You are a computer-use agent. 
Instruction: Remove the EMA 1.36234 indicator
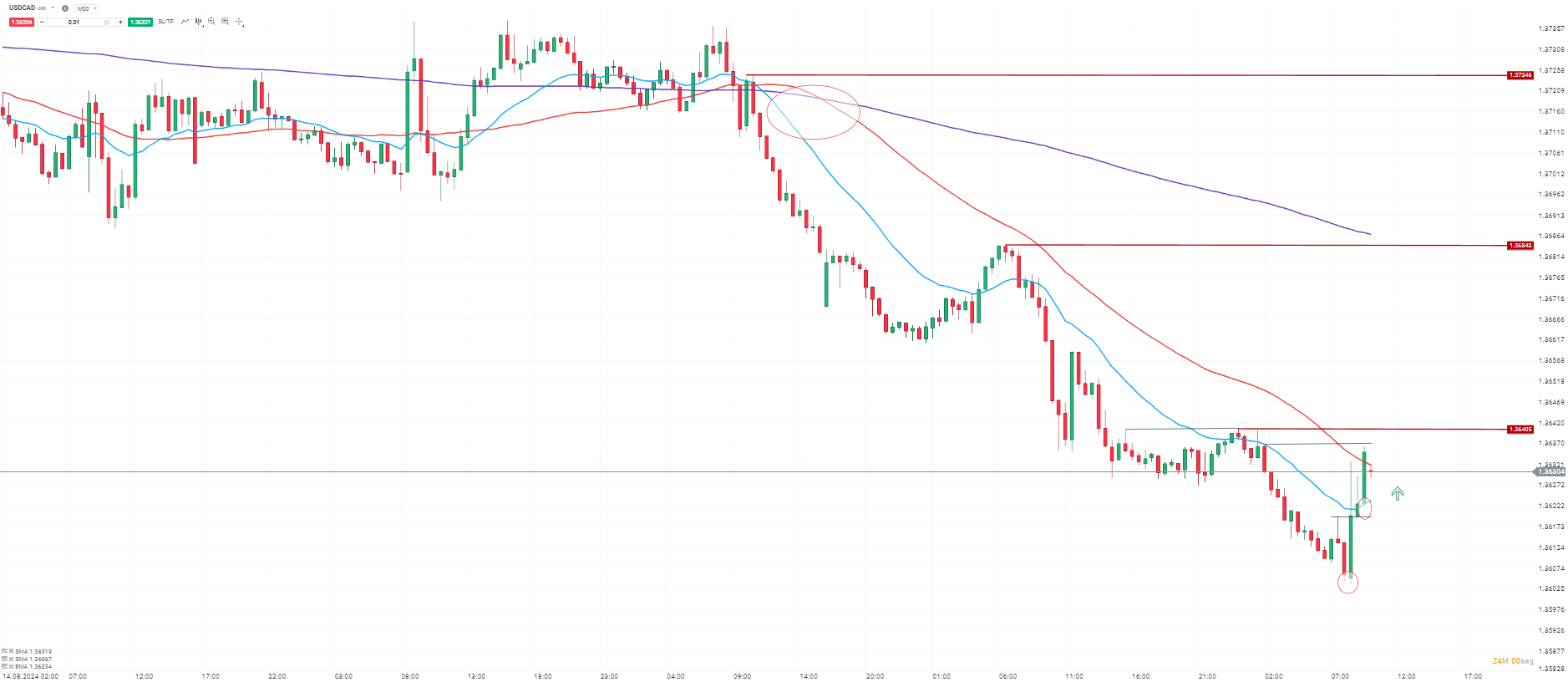coord(11,666)
